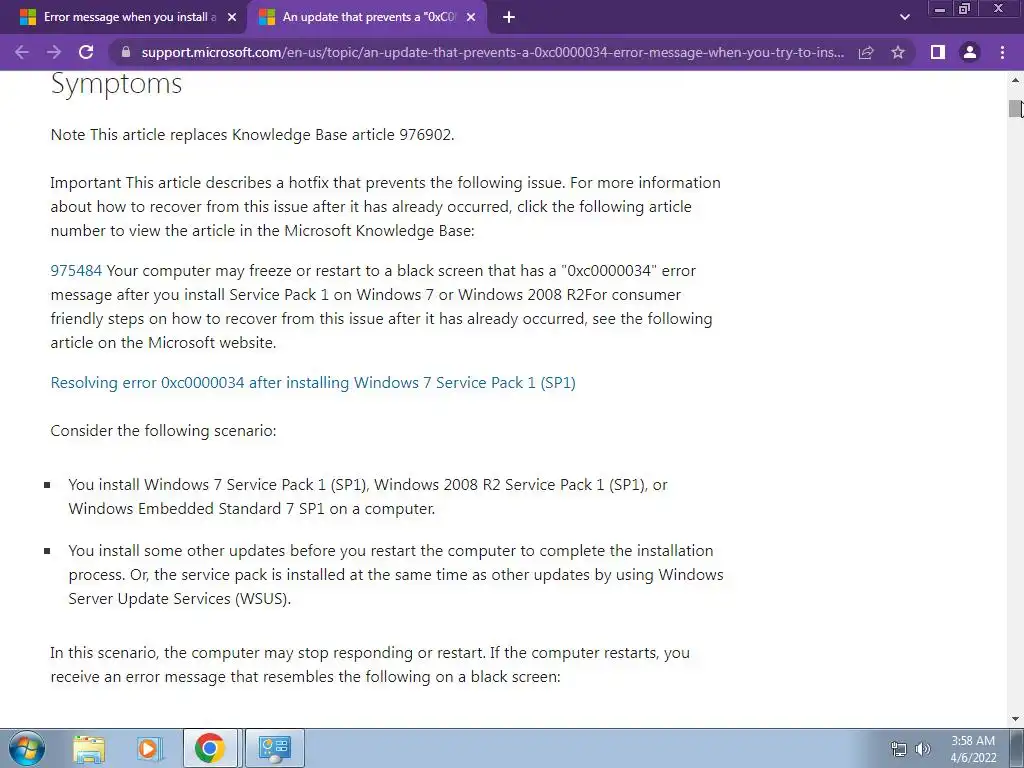Open the Control Panel taskbar item

[x=274, y=748]
